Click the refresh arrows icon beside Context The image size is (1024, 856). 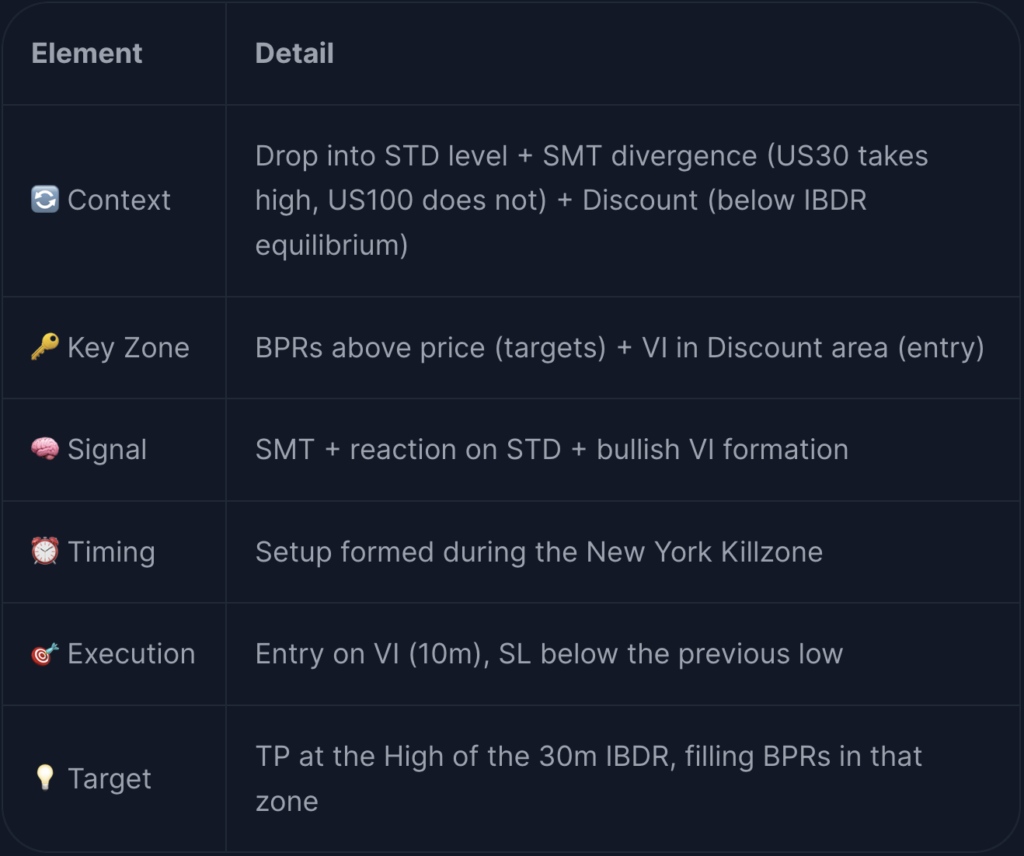(x=45, y=199)
